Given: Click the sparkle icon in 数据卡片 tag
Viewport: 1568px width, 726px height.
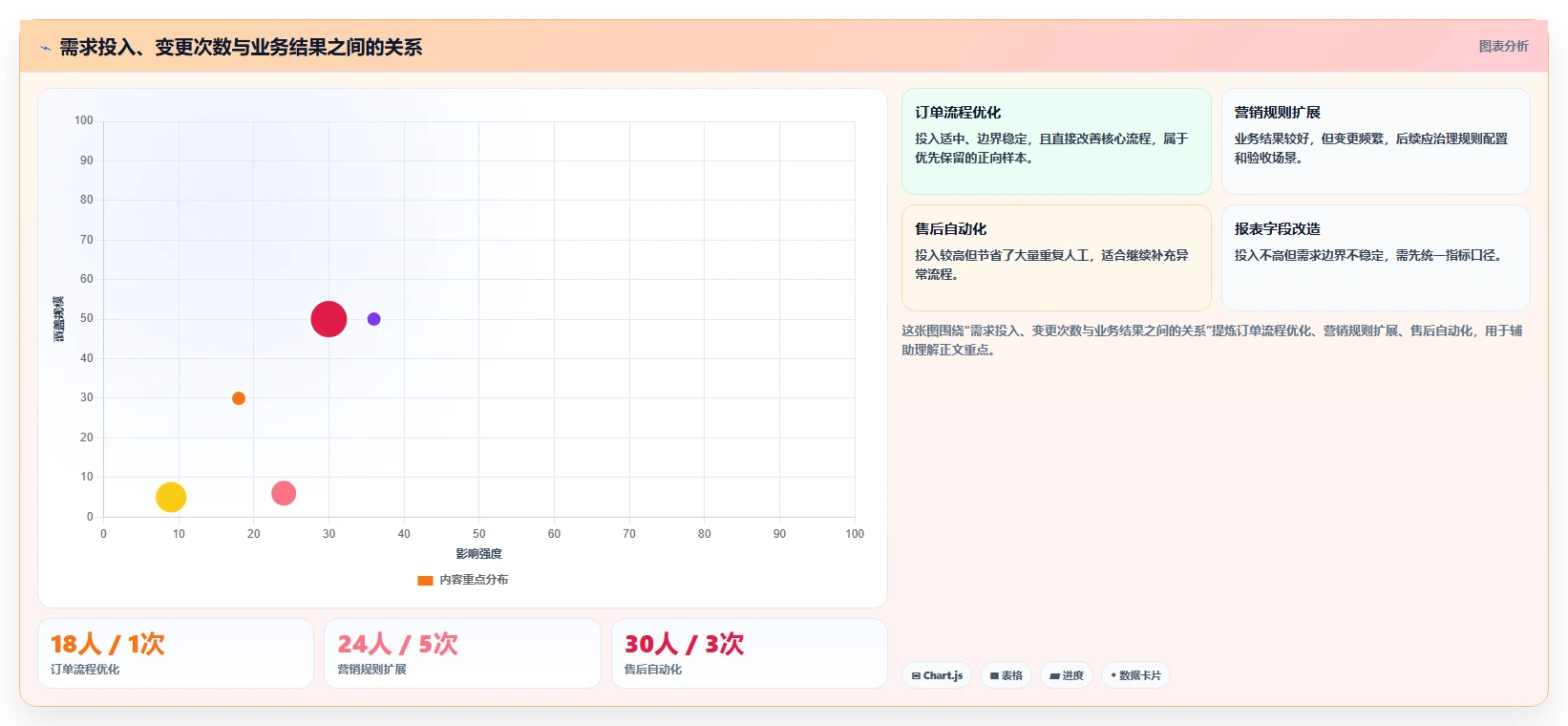Looking at the screenshot, I should tap(1113, 675).
